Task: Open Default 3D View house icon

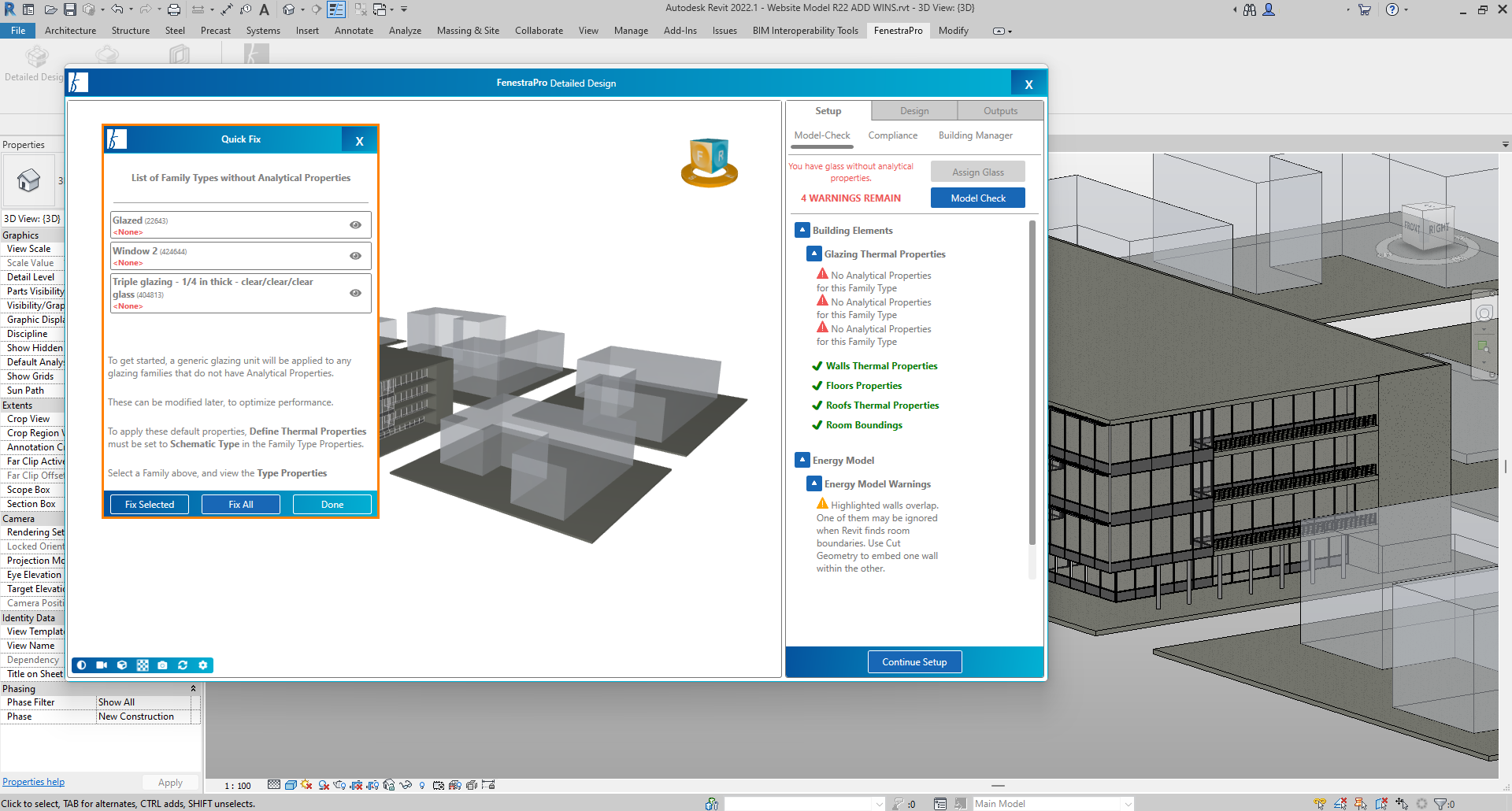Action: click(x=288, y=9)
